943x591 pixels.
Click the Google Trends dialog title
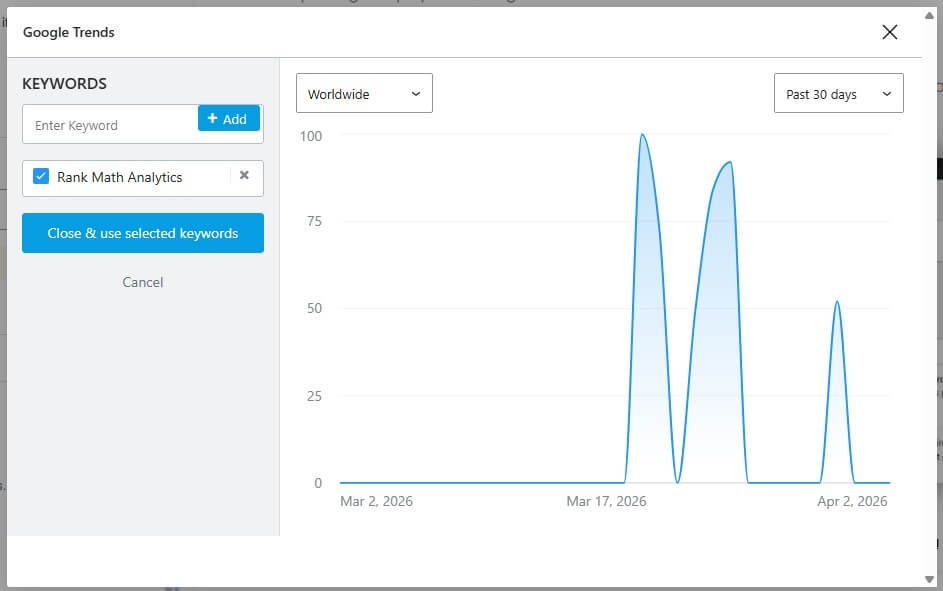click(x=69, y=32)
